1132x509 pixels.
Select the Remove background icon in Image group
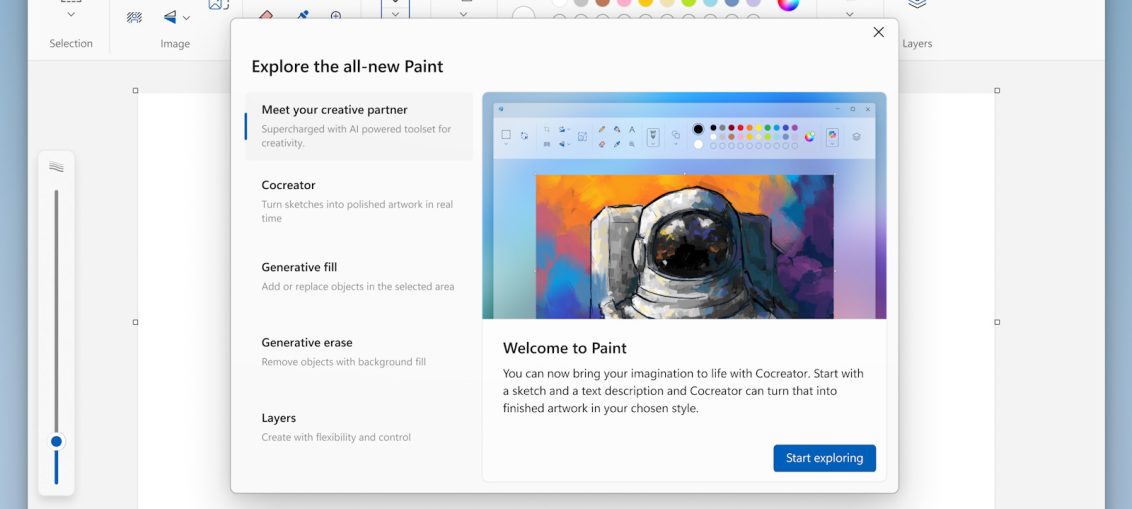pos(134,17)
